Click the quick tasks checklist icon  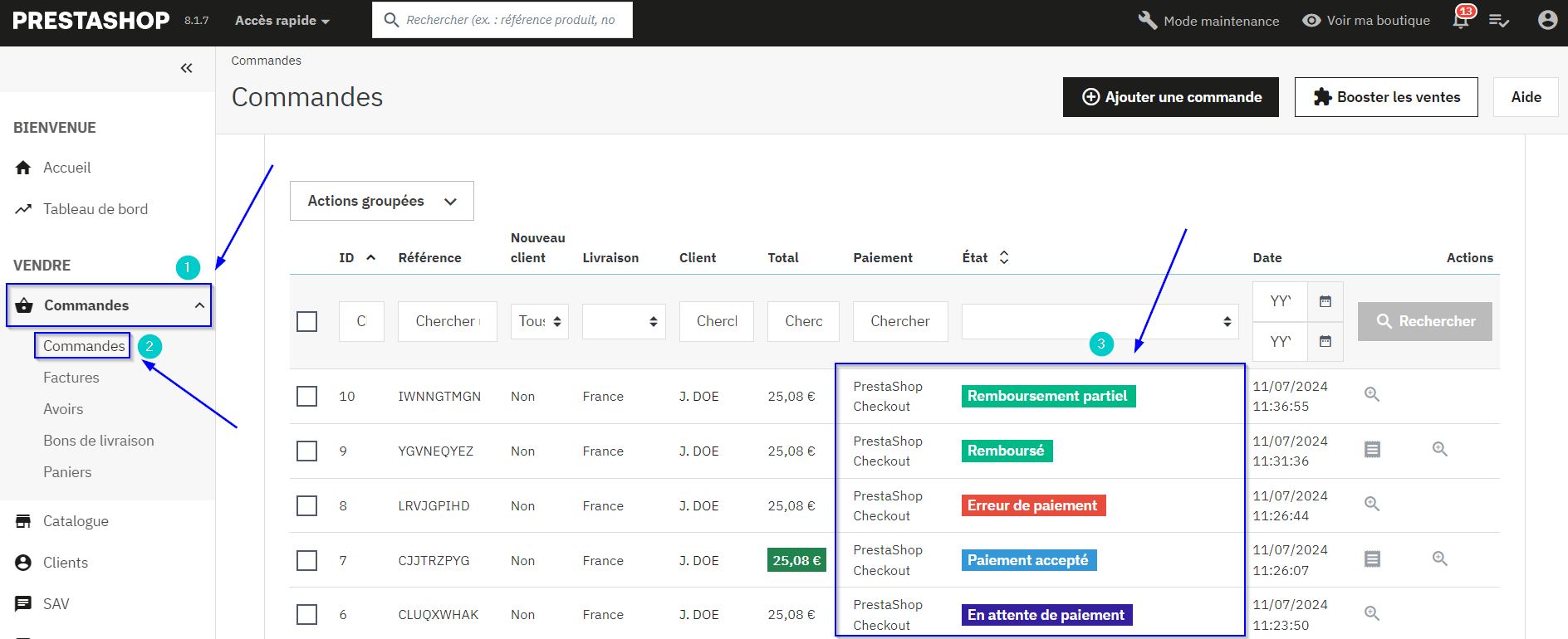click(x=1498, y=21)
